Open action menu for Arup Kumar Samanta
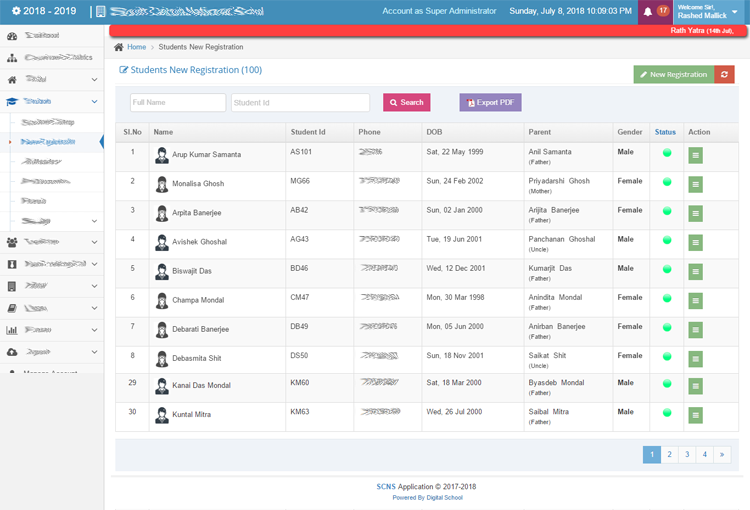750x510 pixels. click(x=695, y=155)
